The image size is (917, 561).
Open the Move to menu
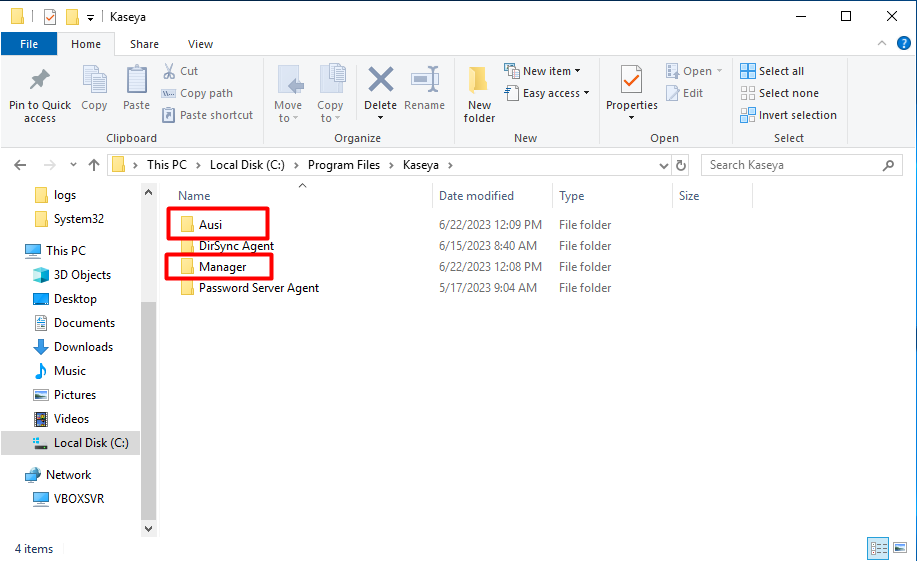288,94
